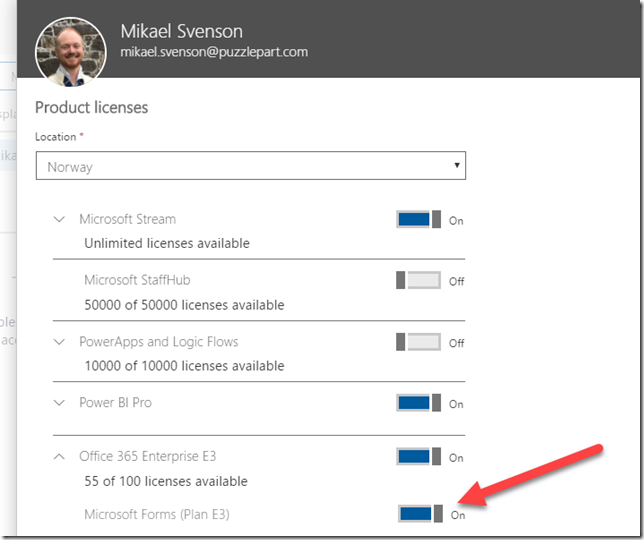Click the Microsoft Stream label
This screenshot has width=644, height=540.
(x=128, y=219)
